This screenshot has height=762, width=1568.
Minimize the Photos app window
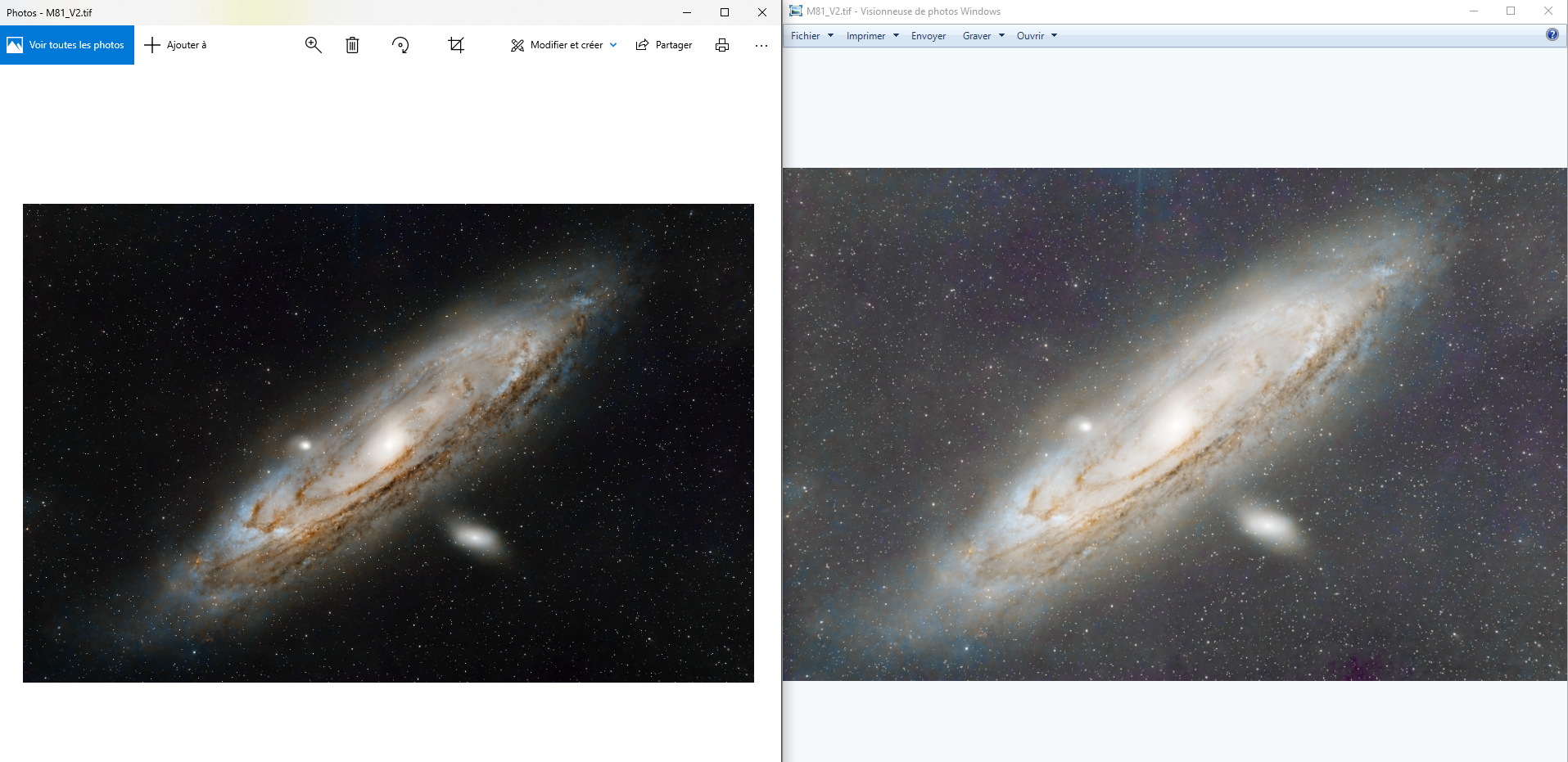(x=687, y=12)
